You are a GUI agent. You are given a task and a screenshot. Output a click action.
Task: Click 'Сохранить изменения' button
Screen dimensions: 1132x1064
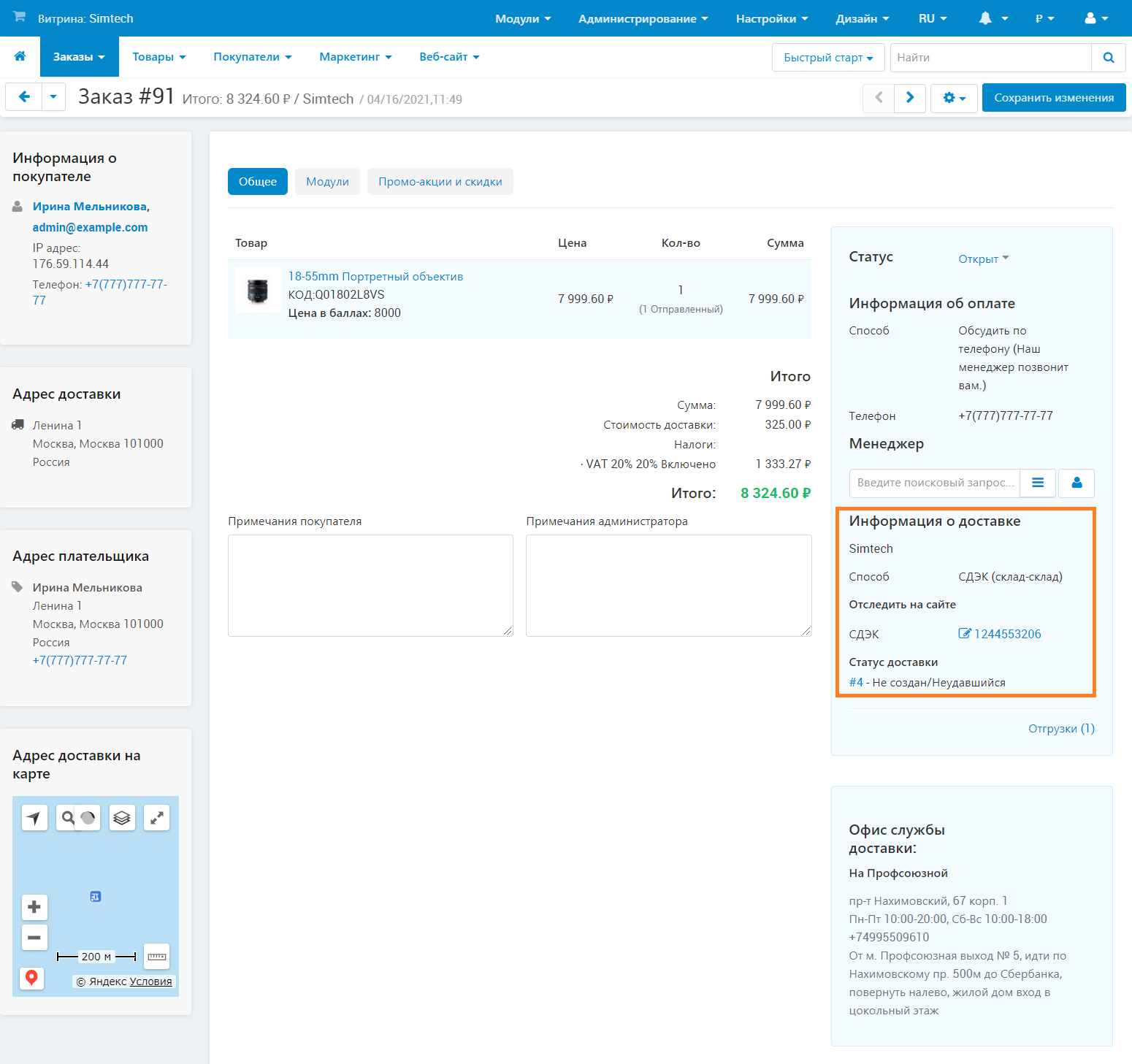tap(1053, 98)
